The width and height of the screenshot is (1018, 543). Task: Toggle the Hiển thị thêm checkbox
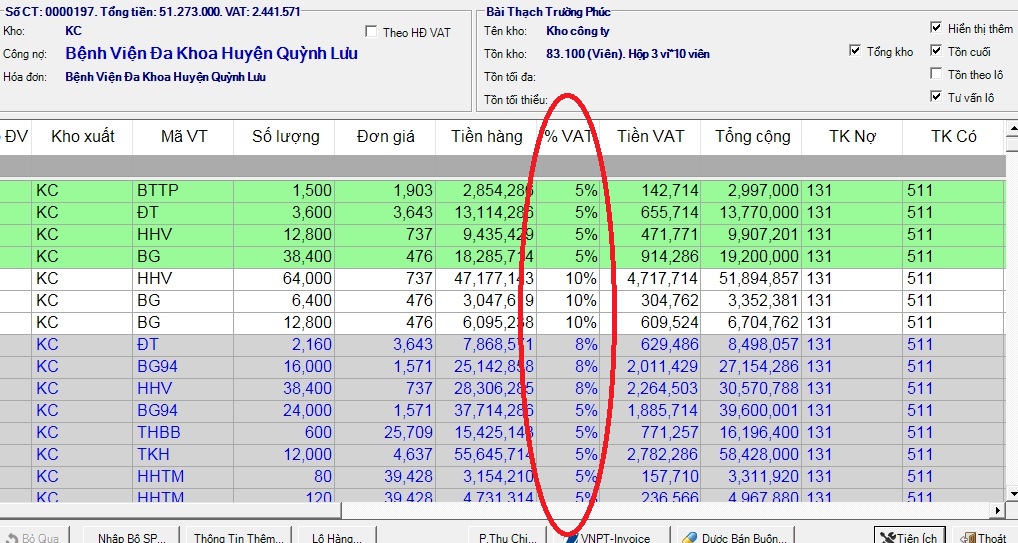pyautogui.click(x=936, y=27)
